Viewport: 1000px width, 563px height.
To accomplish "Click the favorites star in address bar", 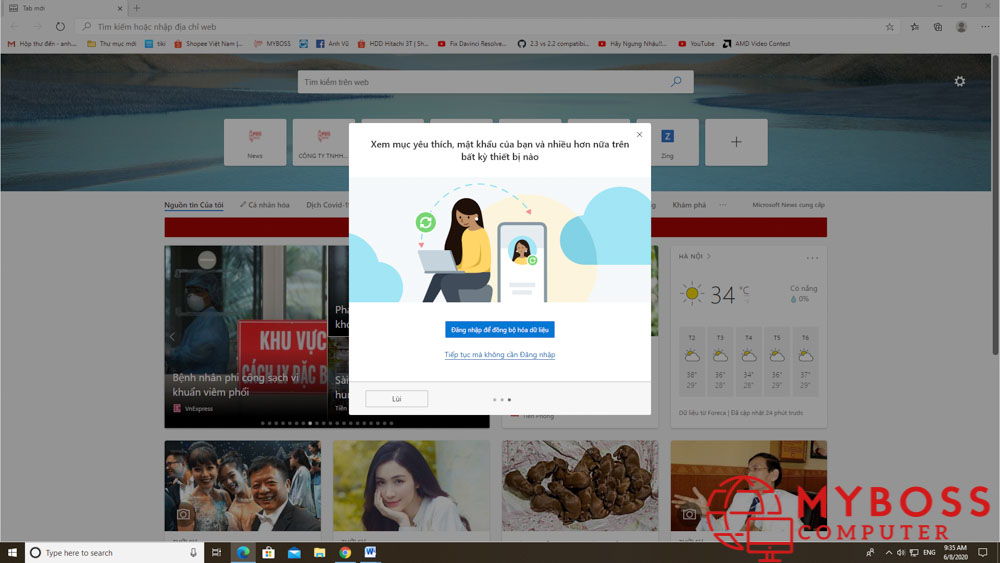I will tap(890, 27).
